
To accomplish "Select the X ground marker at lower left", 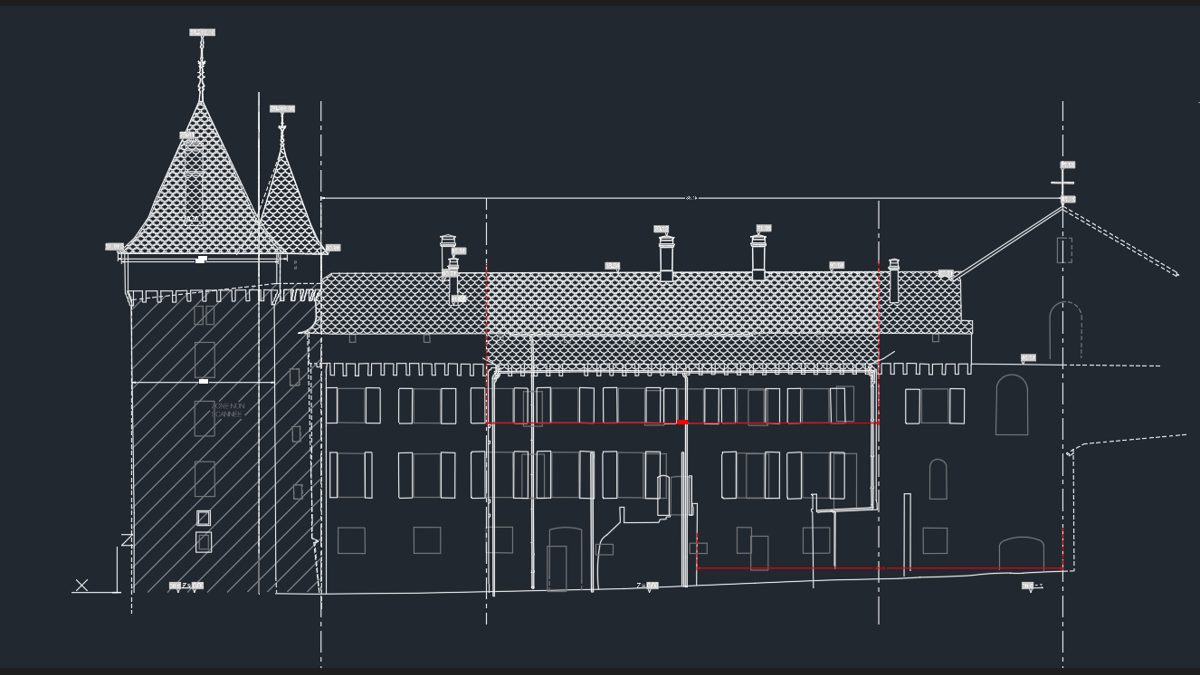I will (80, 583).
